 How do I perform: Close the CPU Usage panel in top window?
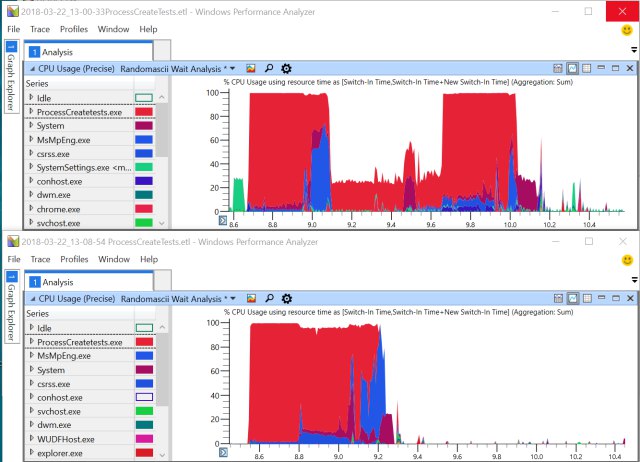click(630, 68)
